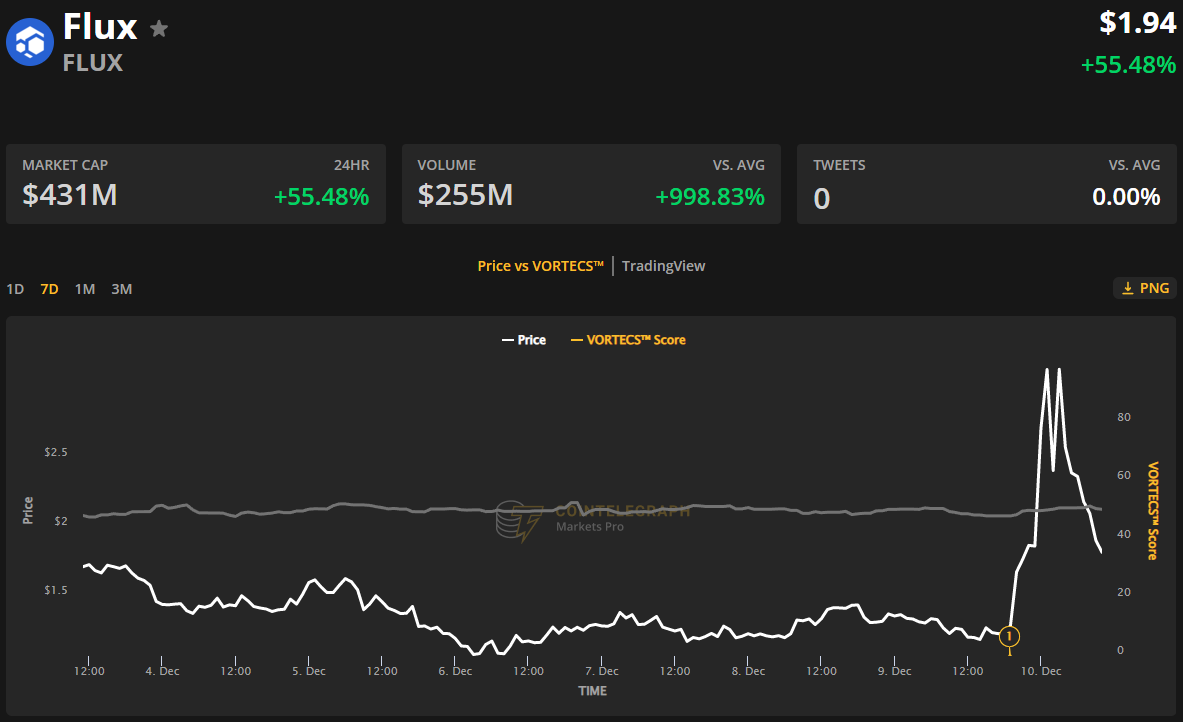
Task: Click the Market Cap stat card
Action: pos(195,183)
